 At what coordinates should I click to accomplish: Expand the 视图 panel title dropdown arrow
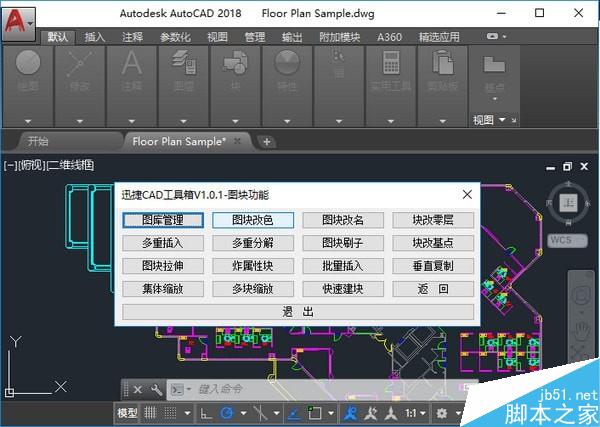pos(502,120)
